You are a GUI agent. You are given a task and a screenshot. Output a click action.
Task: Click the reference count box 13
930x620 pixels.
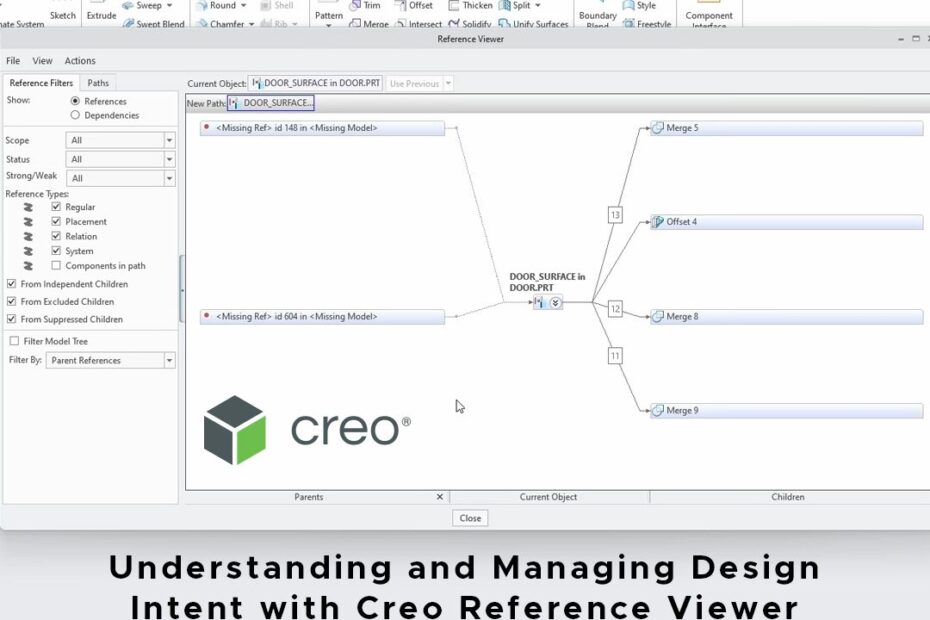(x=615, y=215)
